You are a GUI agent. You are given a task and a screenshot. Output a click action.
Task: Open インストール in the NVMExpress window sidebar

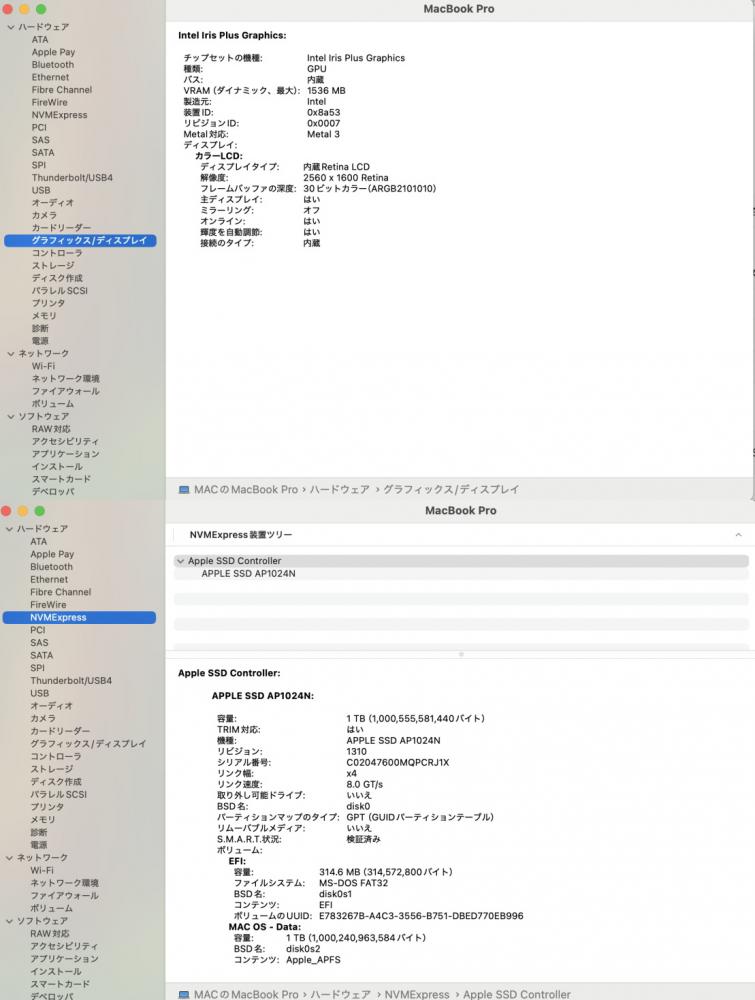click(55, 971)
